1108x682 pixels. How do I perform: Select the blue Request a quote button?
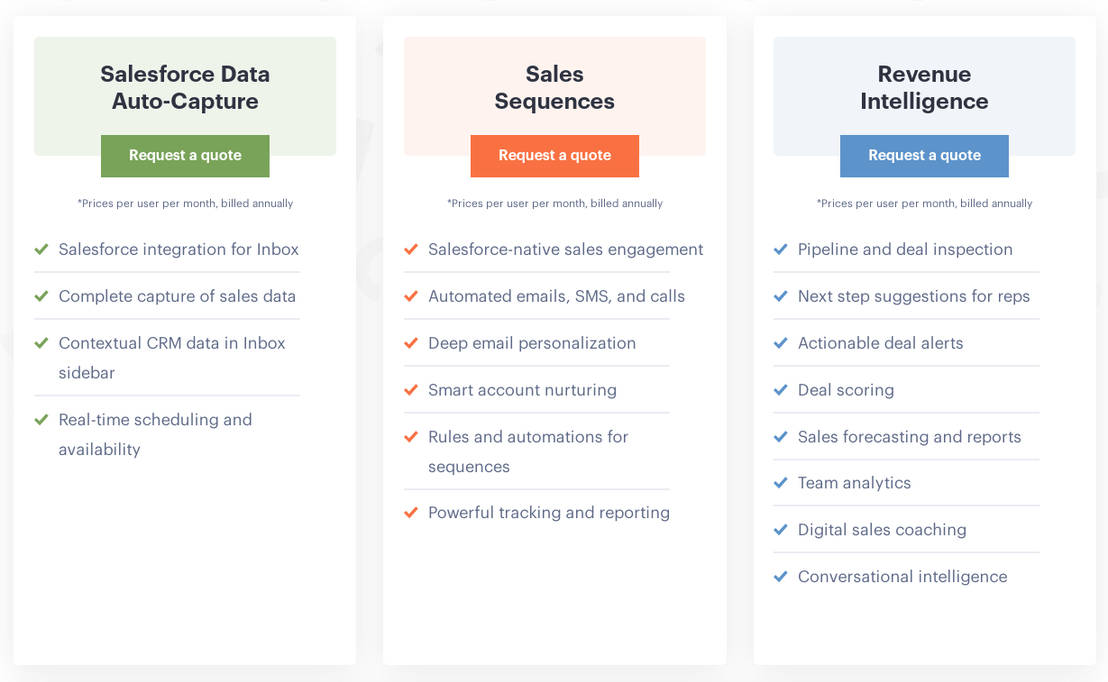point(924,156)
